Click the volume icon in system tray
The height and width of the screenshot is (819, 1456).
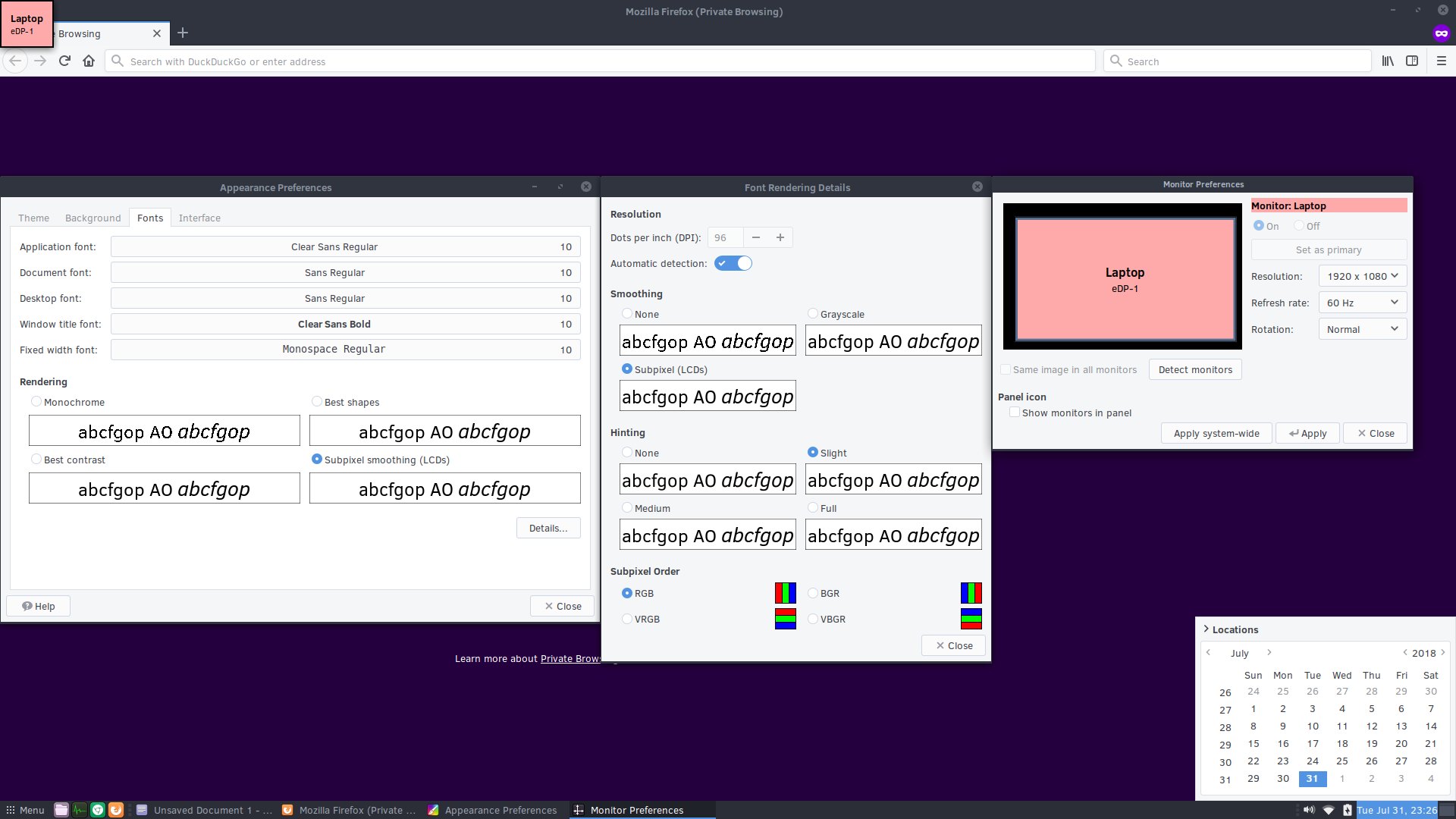coord(1309,810)
